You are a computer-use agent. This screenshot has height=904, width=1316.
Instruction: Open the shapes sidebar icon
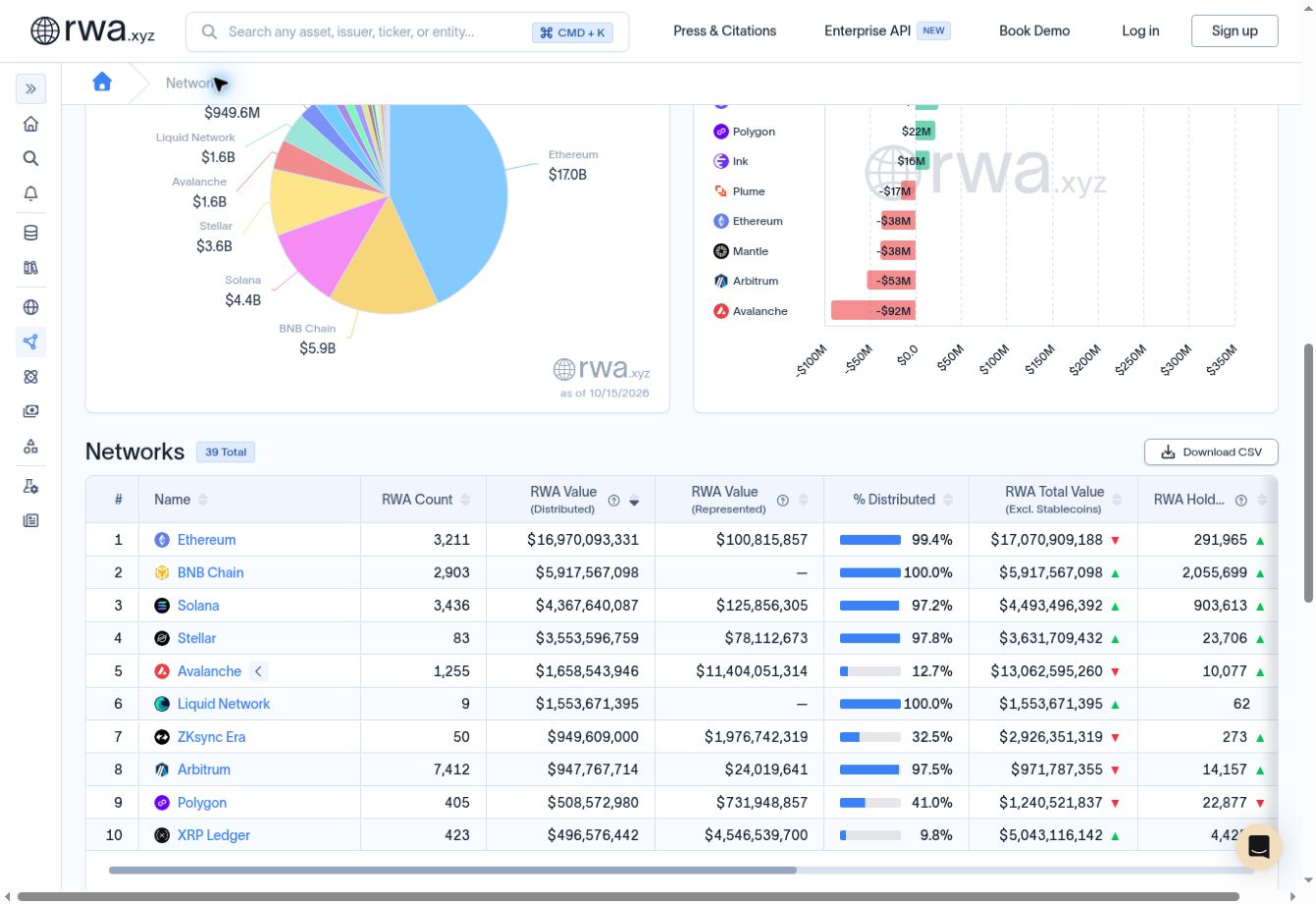click(30, 447)
